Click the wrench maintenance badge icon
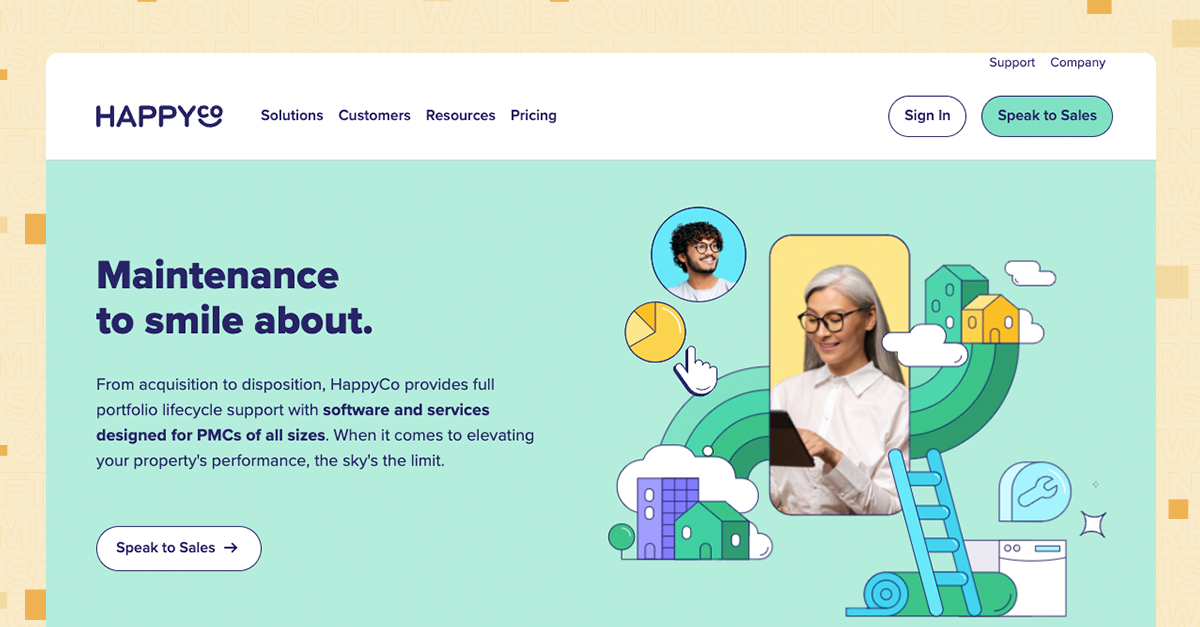 [x=1036, y=491]
